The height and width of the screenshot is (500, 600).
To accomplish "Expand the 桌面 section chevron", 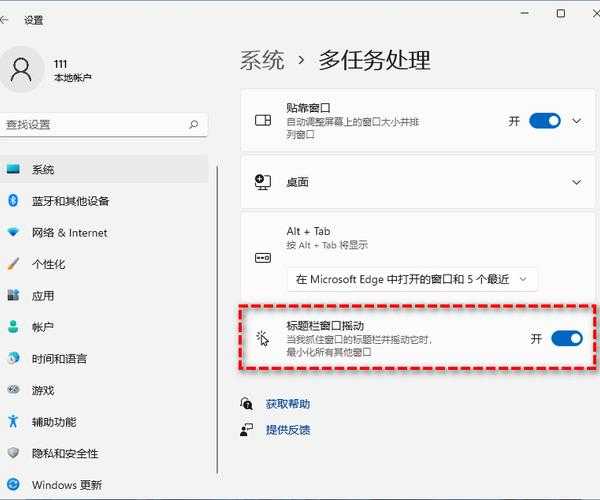I will [x=576, y=182].
